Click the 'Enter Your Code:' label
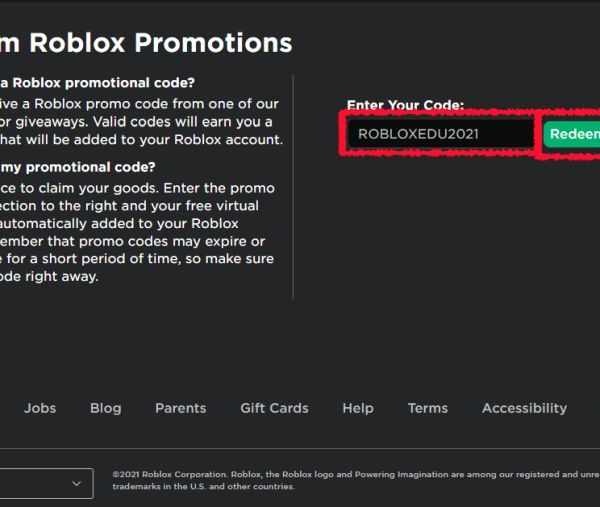This screenshot has width=600, height=507. point(405,105)
